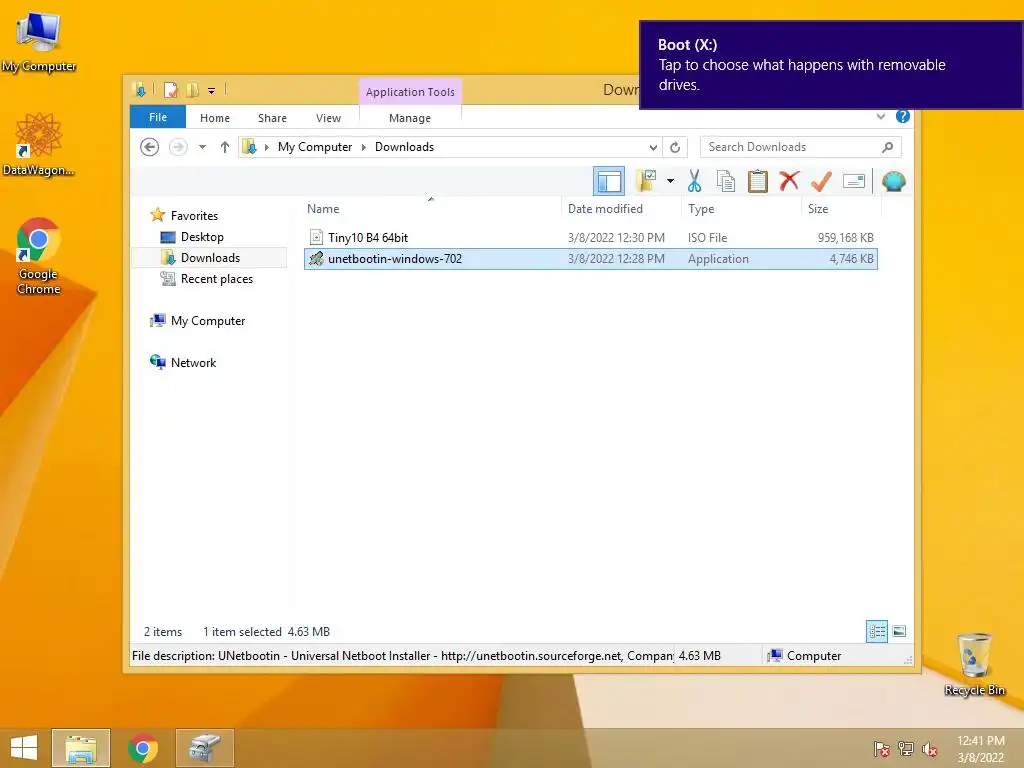Viewport: 1024px width, 768px height.
Task: Toggle the navigation pane layout button
Action: (x=609, y=181)
